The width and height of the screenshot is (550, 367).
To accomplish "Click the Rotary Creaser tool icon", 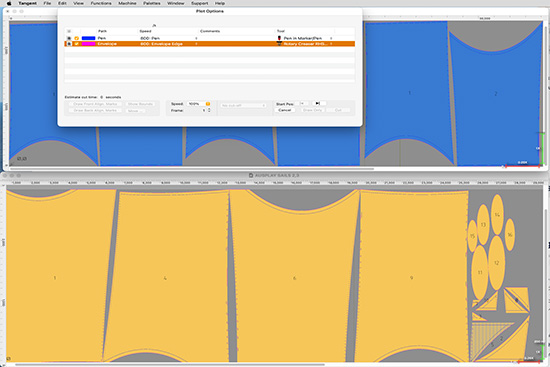I will click(279, 44).
